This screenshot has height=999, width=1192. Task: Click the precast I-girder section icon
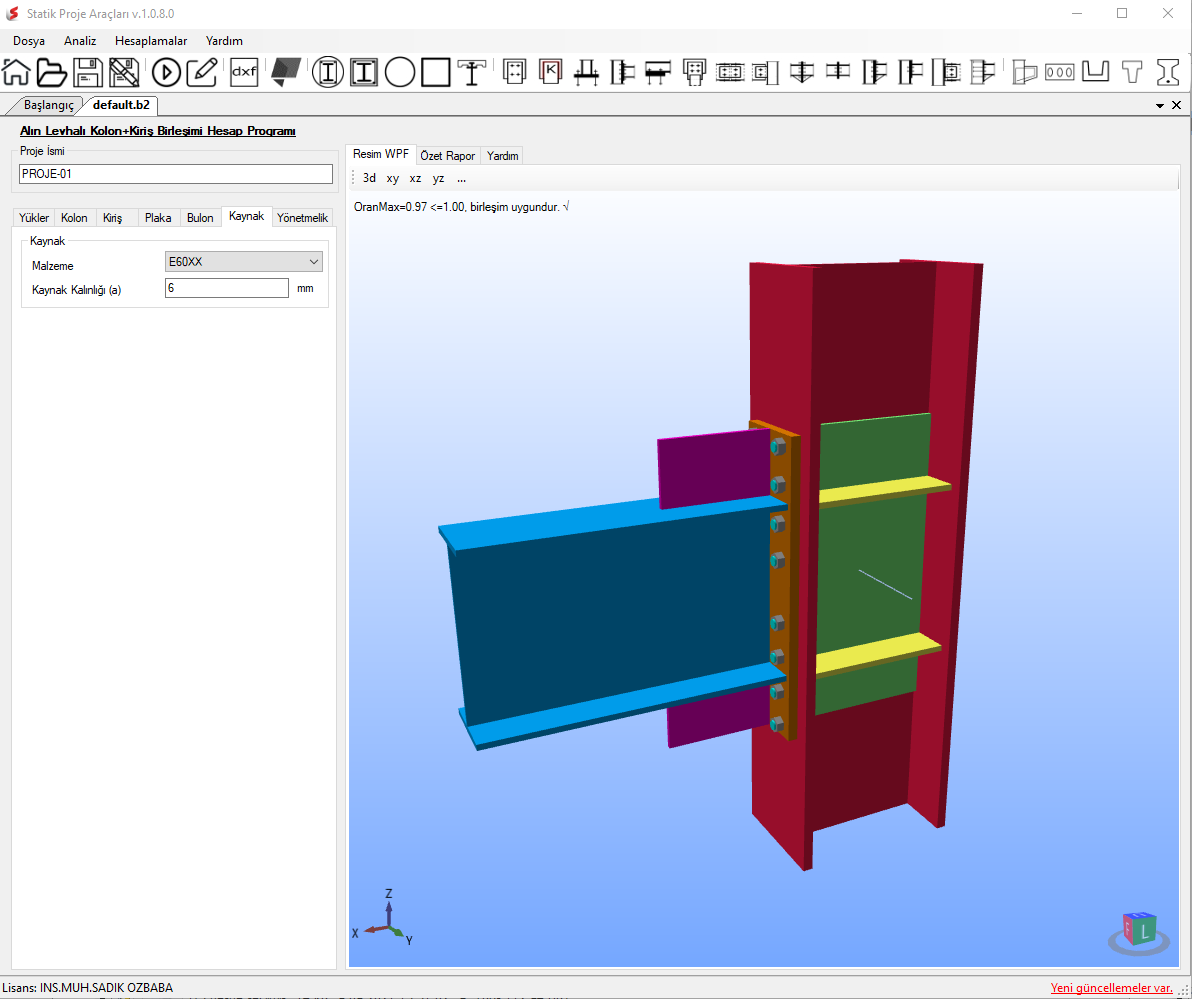pyautogui.click(x=1168, y=71)
